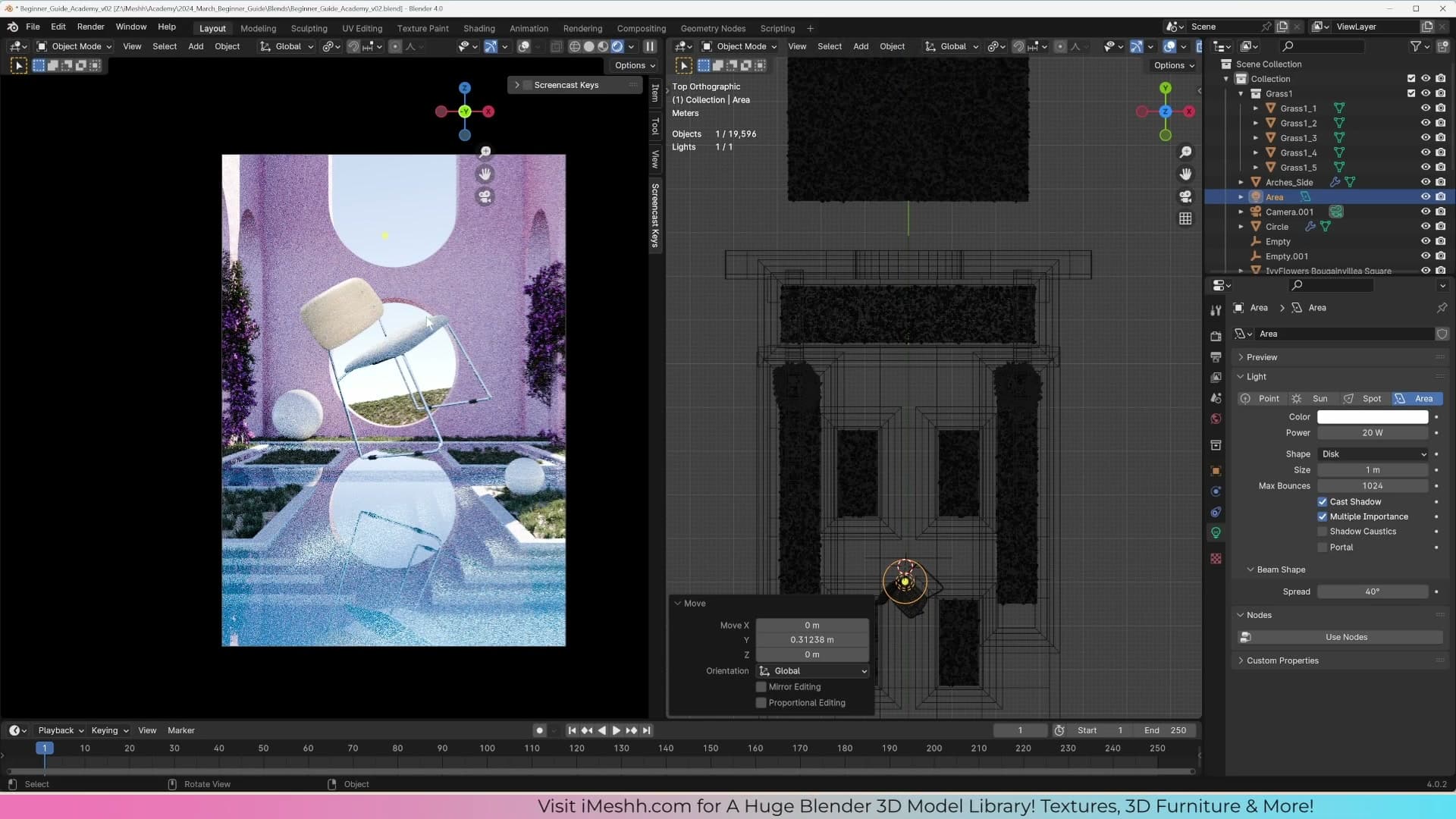This screenshot has width=1456, height=819.
Task: Click the camera view icon in left viewport
Action: pos(485,196)
